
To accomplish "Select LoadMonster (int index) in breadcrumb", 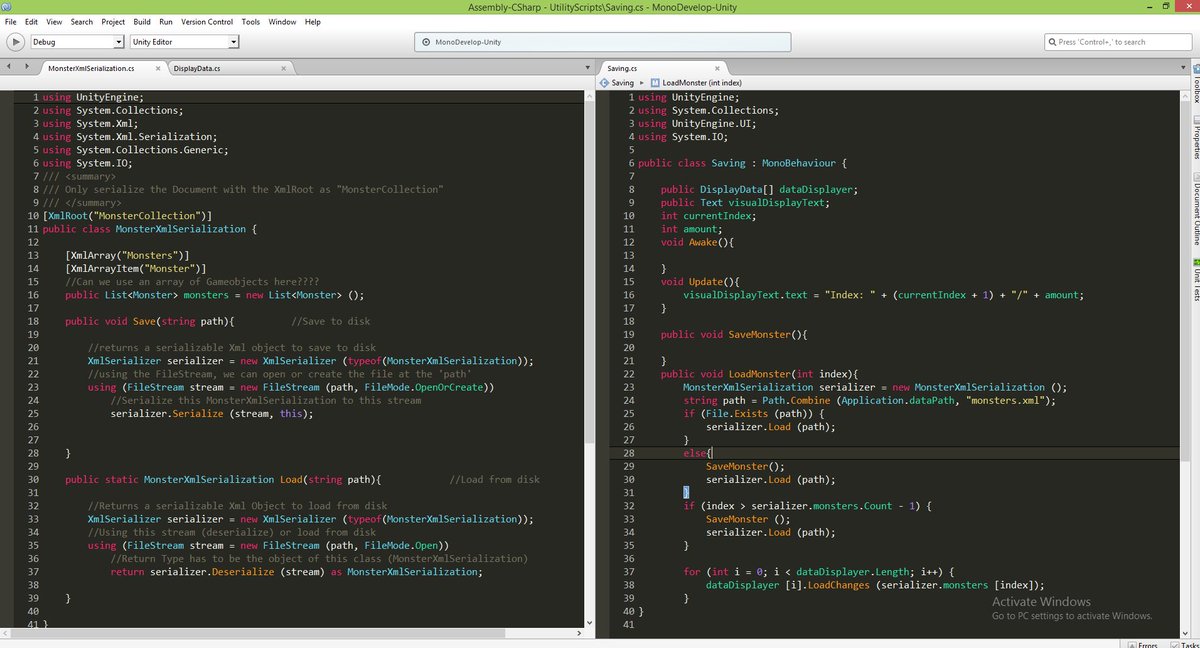I will (702, 82).
